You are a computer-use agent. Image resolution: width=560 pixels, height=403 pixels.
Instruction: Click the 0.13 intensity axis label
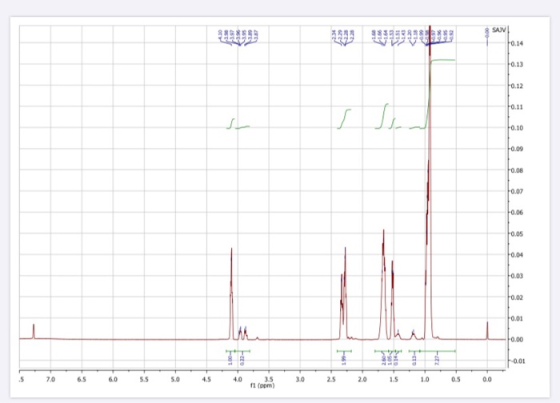[517, 64]
